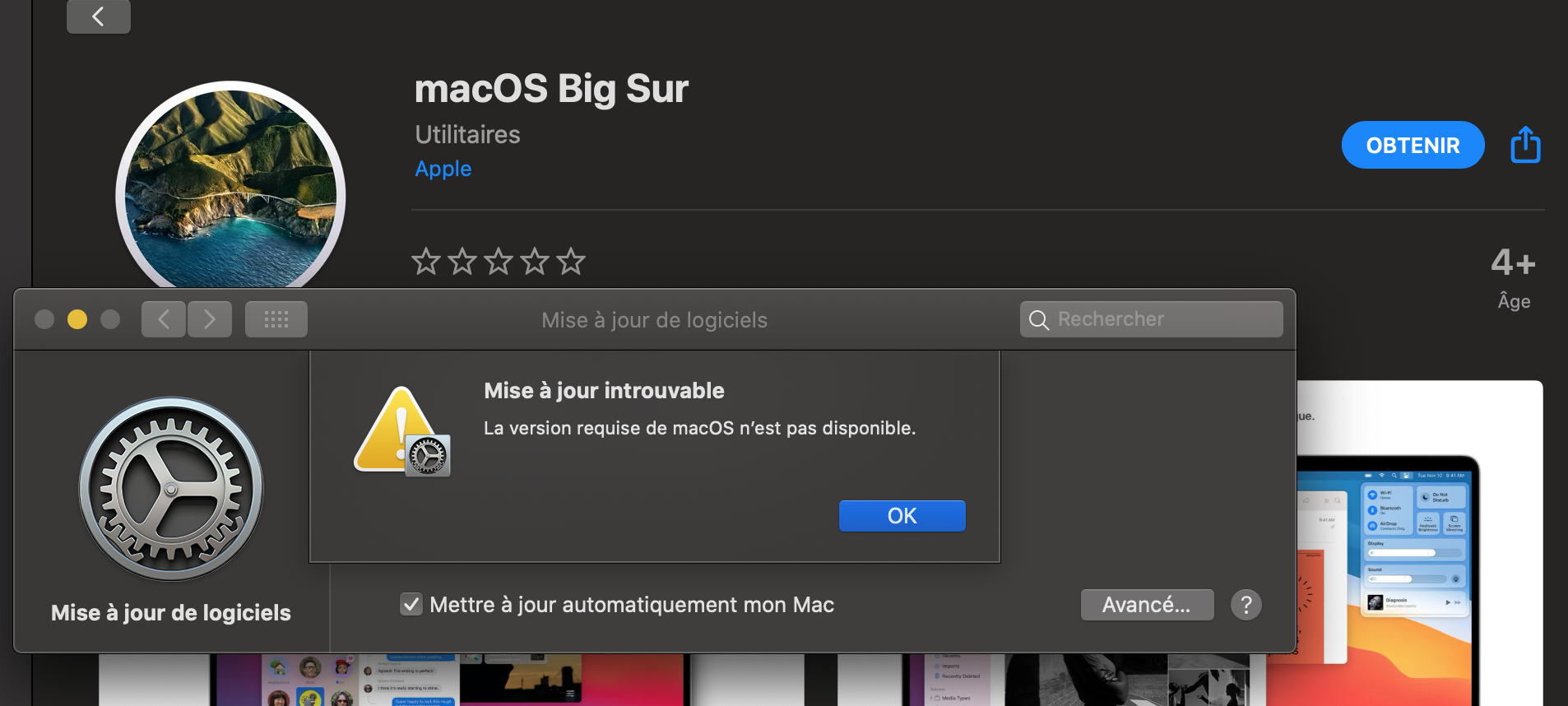Toggle Mettre à jour automatiquement mon Mac
Viewport: 1568px width, 706px height.
(411, 605)
